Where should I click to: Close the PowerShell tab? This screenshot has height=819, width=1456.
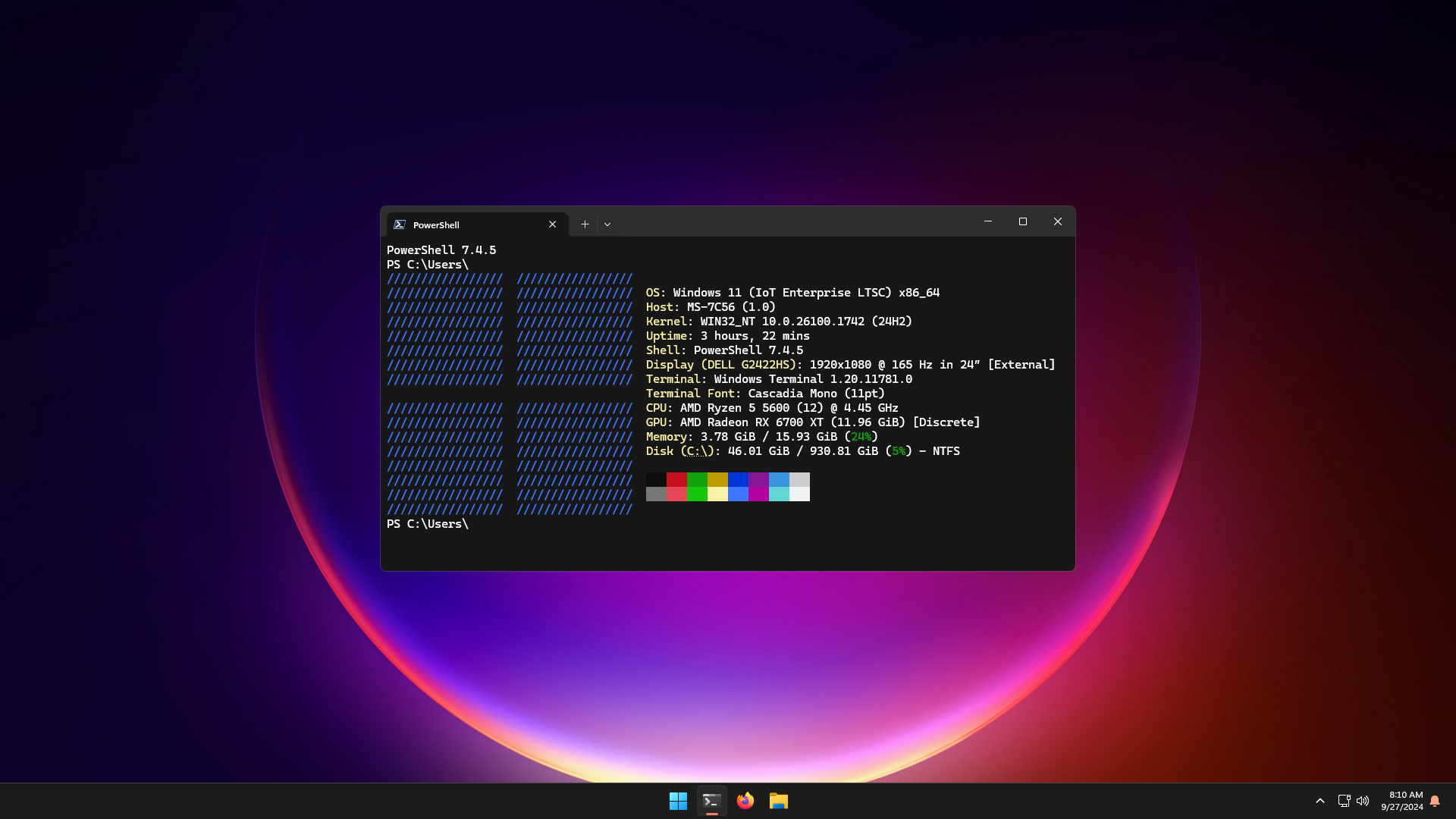click(552, 224)
